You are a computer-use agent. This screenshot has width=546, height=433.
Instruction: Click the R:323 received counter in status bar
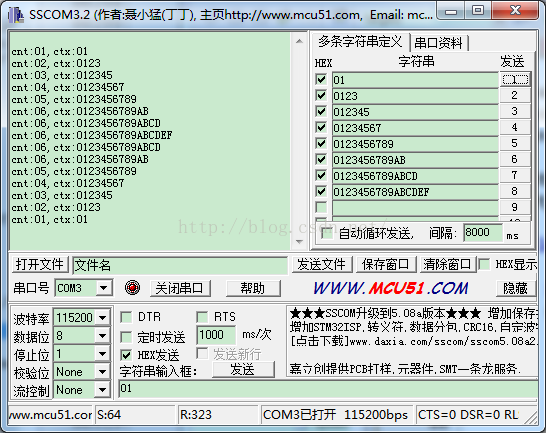click(x=218, y=415)
